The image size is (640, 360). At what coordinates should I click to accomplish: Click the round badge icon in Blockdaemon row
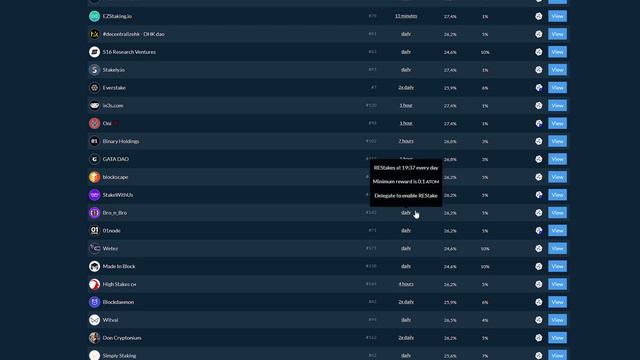click(539, 302)
